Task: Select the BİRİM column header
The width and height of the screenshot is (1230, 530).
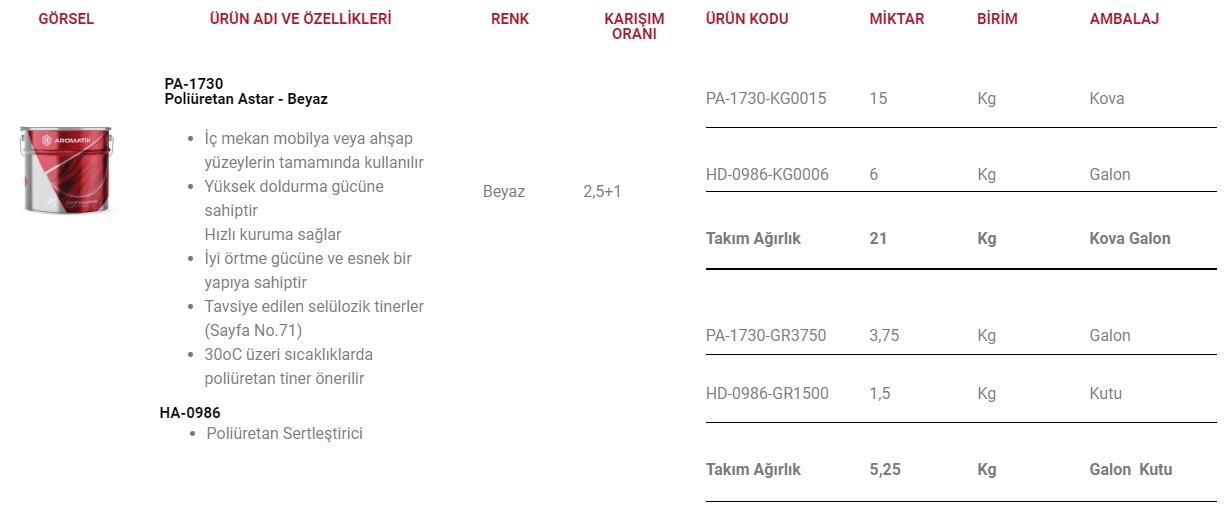Action: pyautogui.click(x=997, y=19)
